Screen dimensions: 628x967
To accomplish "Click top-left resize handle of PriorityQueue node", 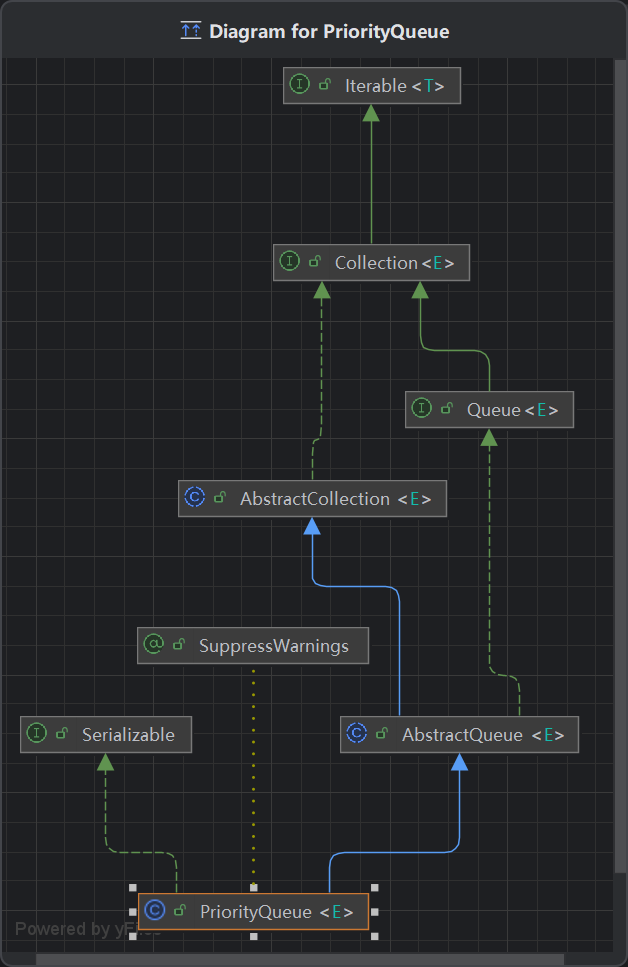I will [x=133, y=887].
